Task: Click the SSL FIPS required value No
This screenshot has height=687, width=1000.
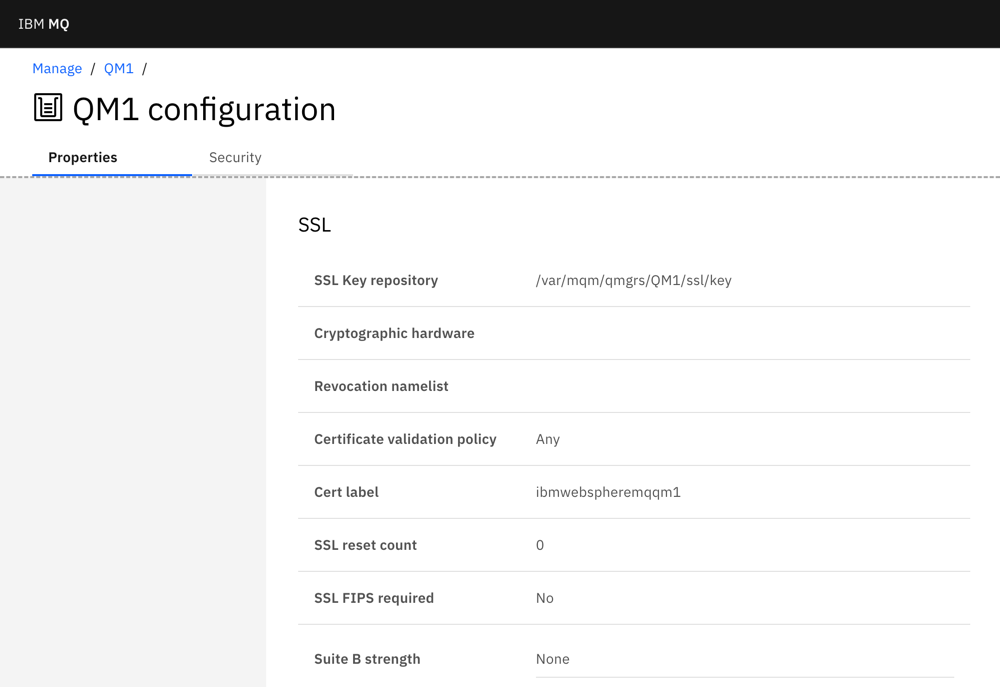Action: (x=545, y=598)
